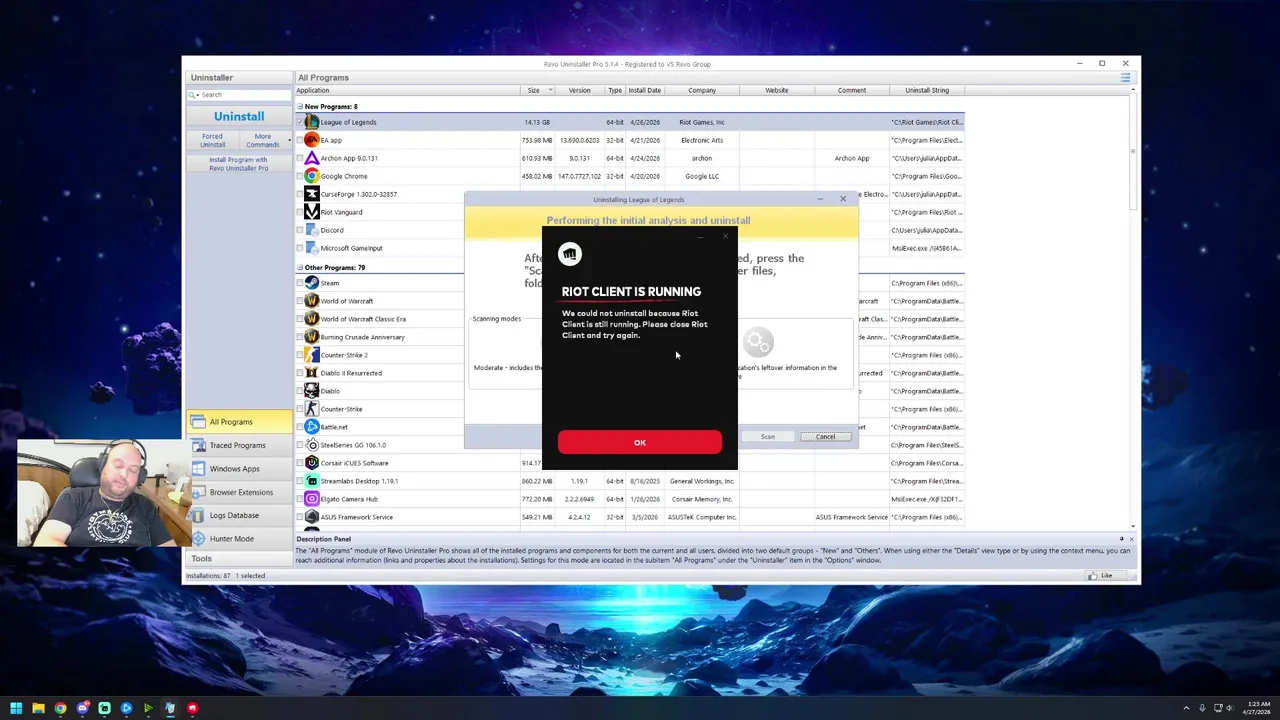Click the Application column header
Image resolution: width=1280 pixels, height=720 pixels.
pyautogui.click(x=407, y=90)
